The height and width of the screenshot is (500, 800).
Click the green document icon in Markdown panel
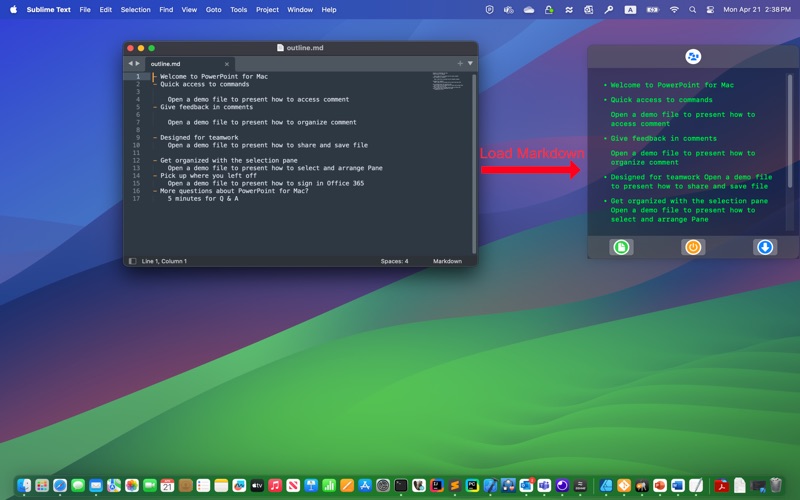tap(621, 247)
